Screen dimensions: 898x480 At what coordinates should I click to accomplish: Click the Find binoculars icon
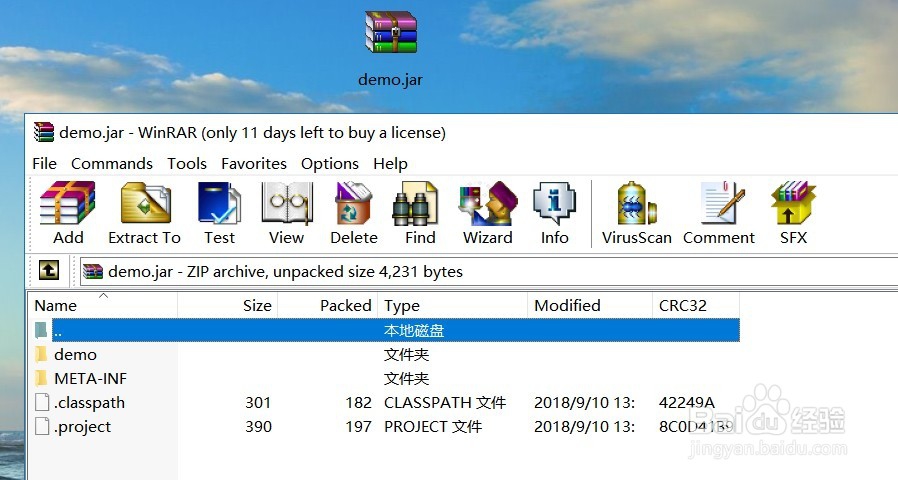coord(415,203)
